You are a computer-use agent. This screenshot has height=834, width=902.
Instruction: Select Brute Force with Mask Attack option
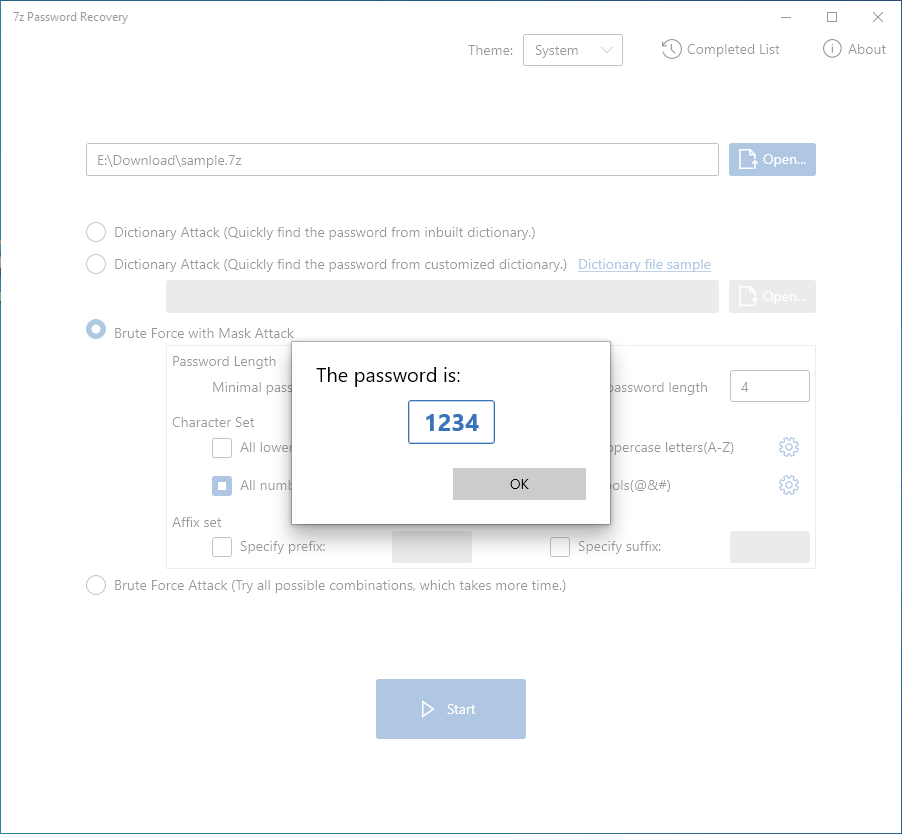96,330
